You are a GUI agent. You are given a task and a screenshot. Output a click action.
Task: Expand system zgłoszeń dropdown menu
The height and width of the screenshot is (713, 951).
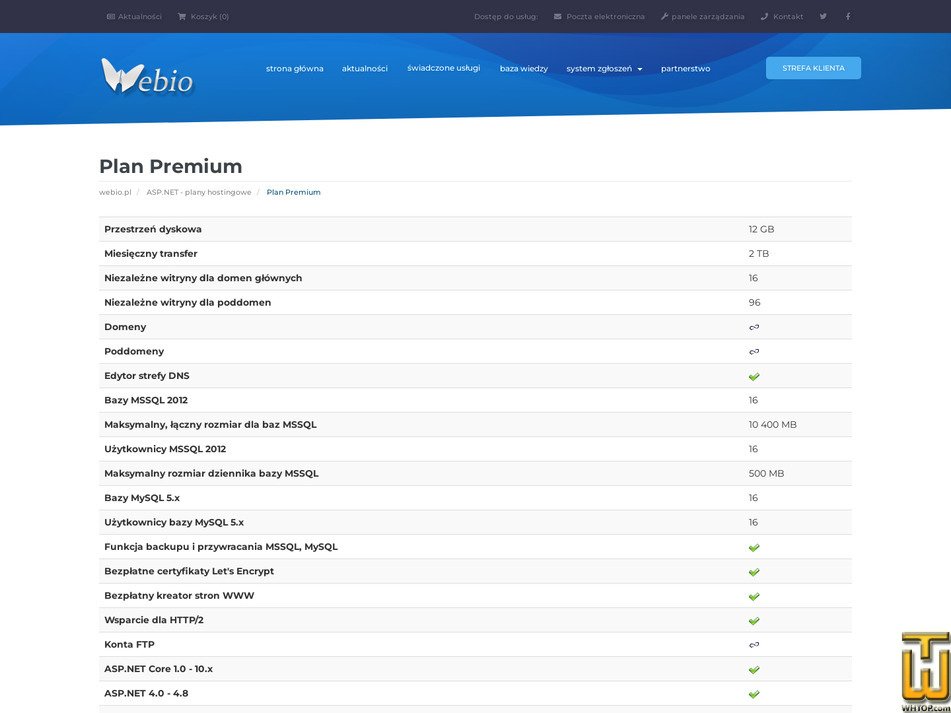point(604,69)
